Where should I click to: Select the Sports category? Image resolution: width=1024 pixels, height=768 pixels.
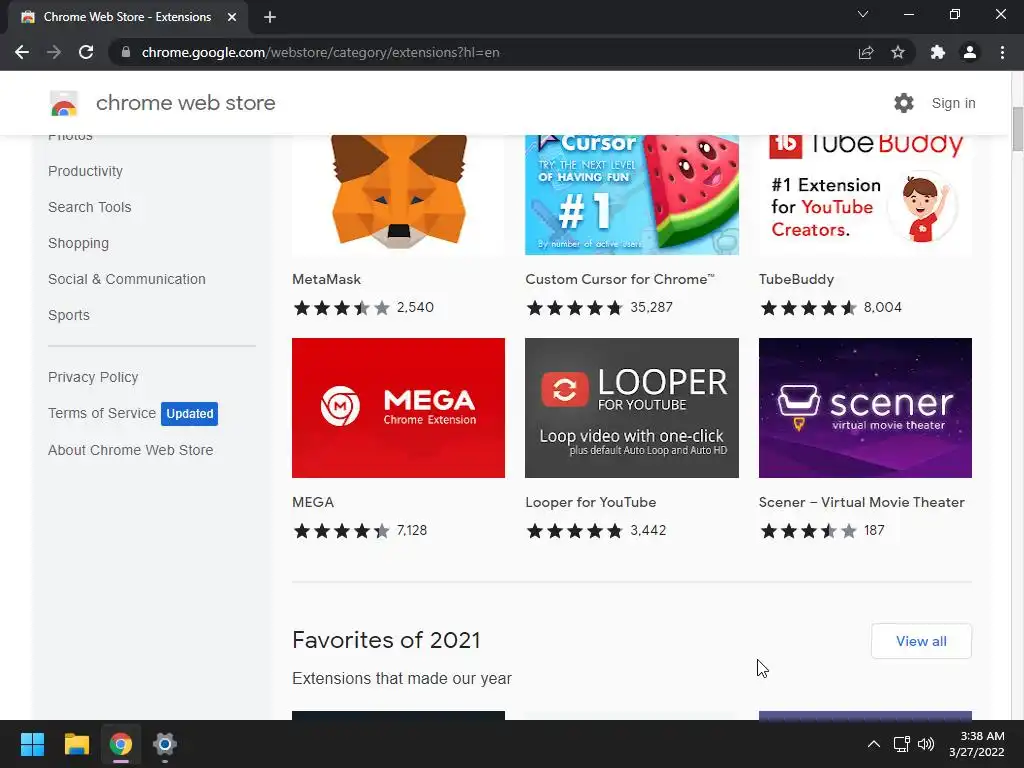click(69, 315)
